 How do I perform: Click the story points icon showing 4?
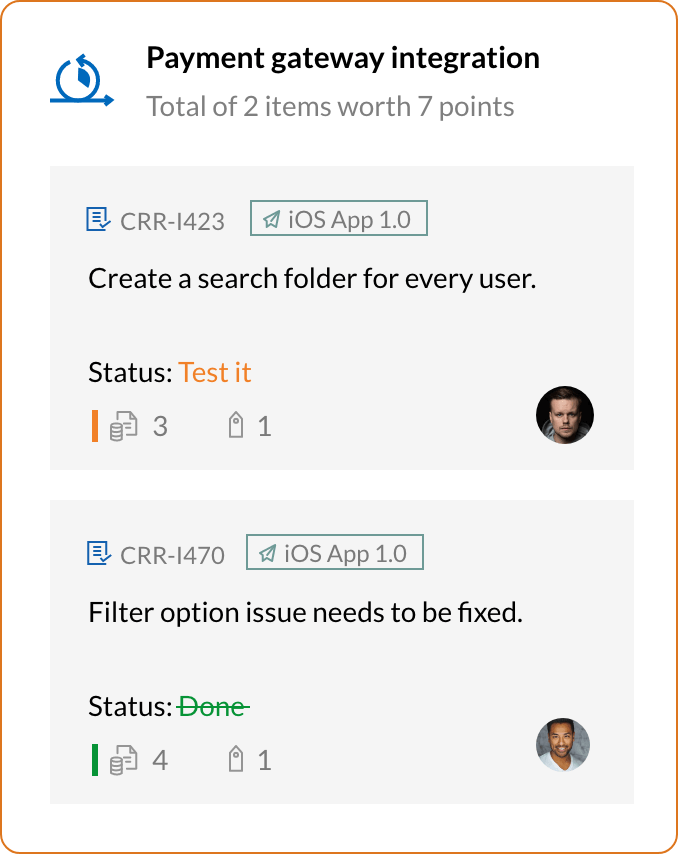123,760
